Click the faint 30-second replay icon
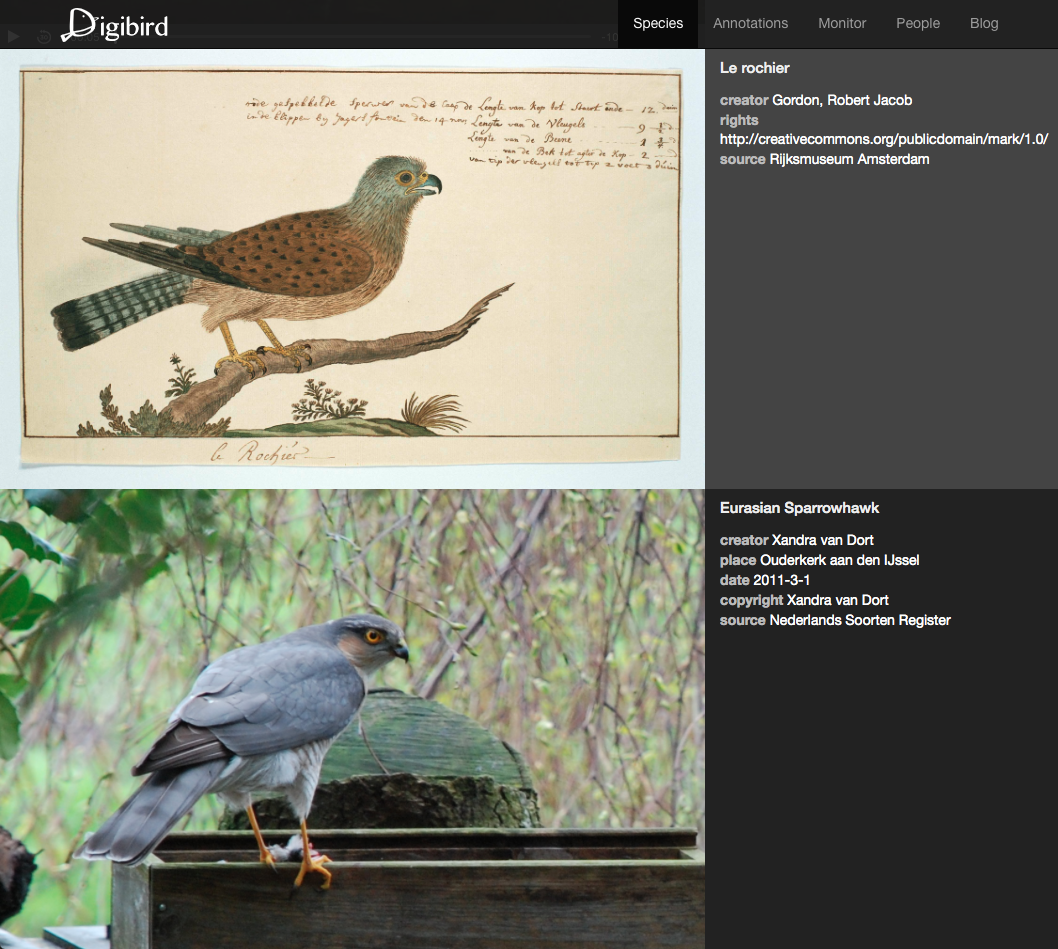This screenshot has height=949, width=1058. (x=44, y=37)
